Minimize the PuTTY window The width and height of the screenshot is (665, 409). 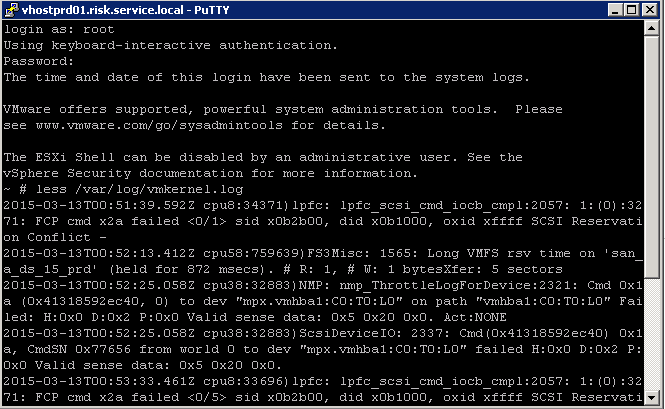[x=615, y=10]
